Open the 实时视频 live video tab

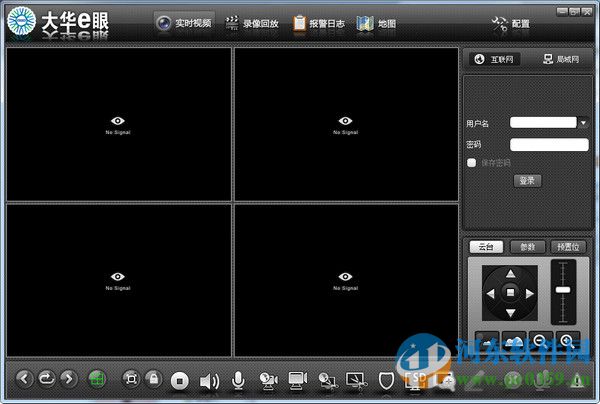point(184,23)
